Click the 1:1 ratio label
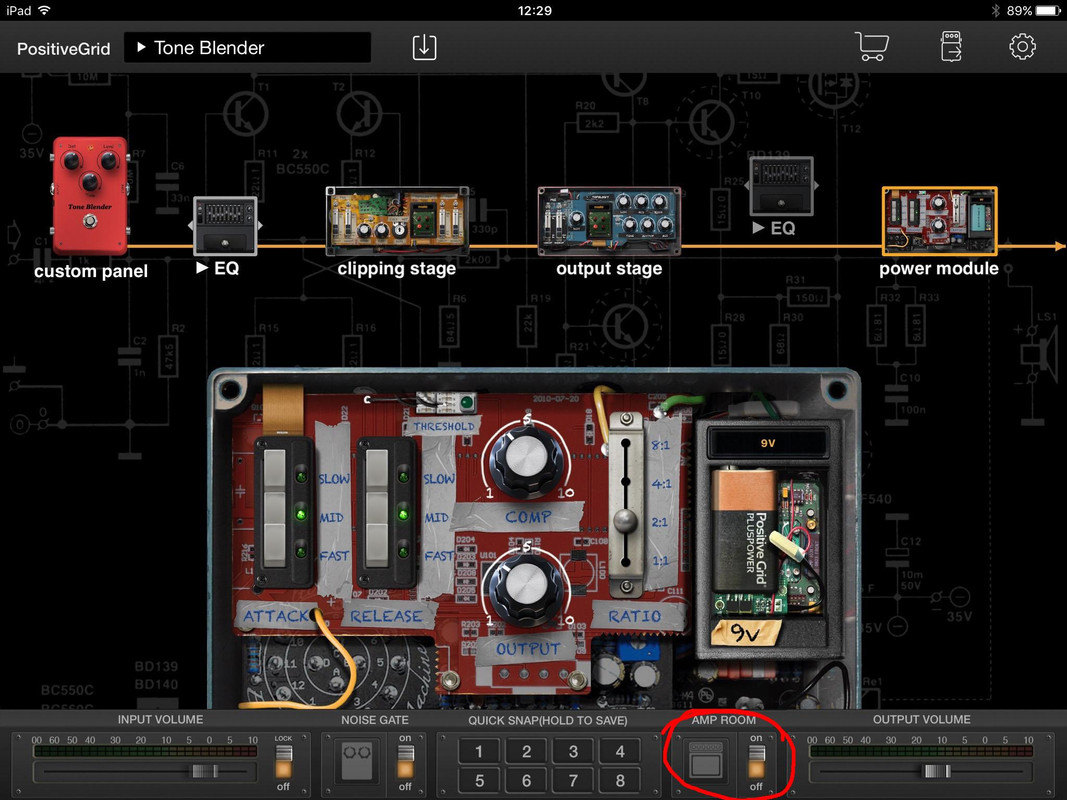1067x800 pixels. pyautogui.click(x=660, y=561)
